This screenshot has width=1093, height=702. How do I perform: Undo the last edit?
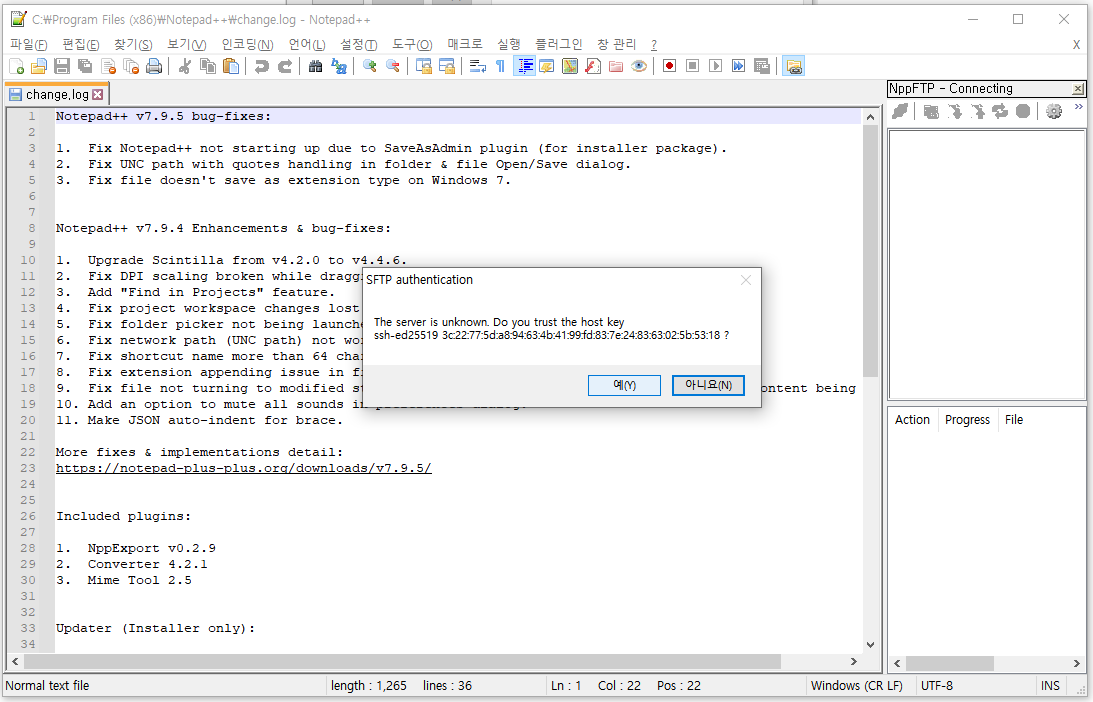click(x=261, y=66)
